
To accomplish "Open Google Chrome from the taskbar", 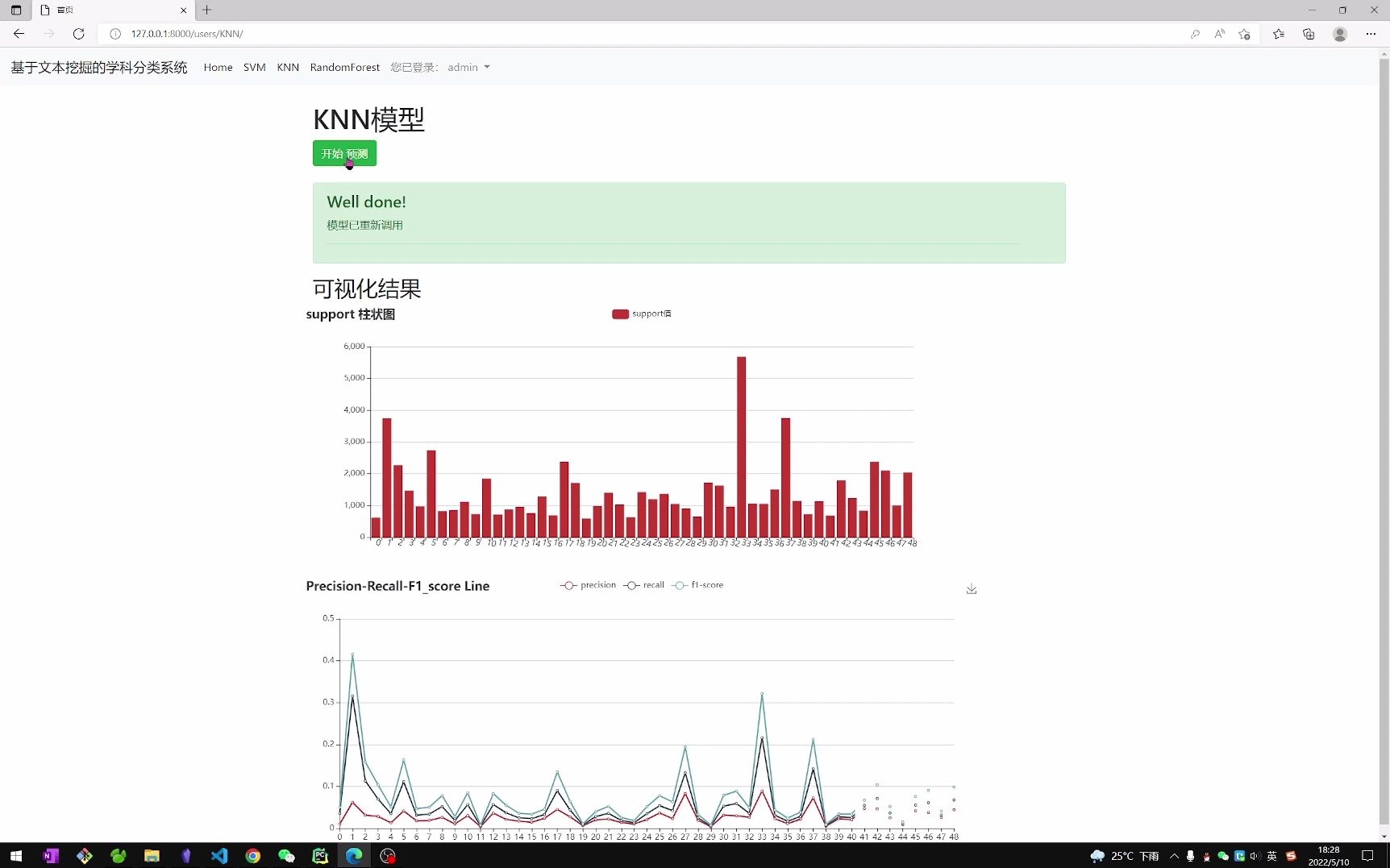I will [252, 856].
